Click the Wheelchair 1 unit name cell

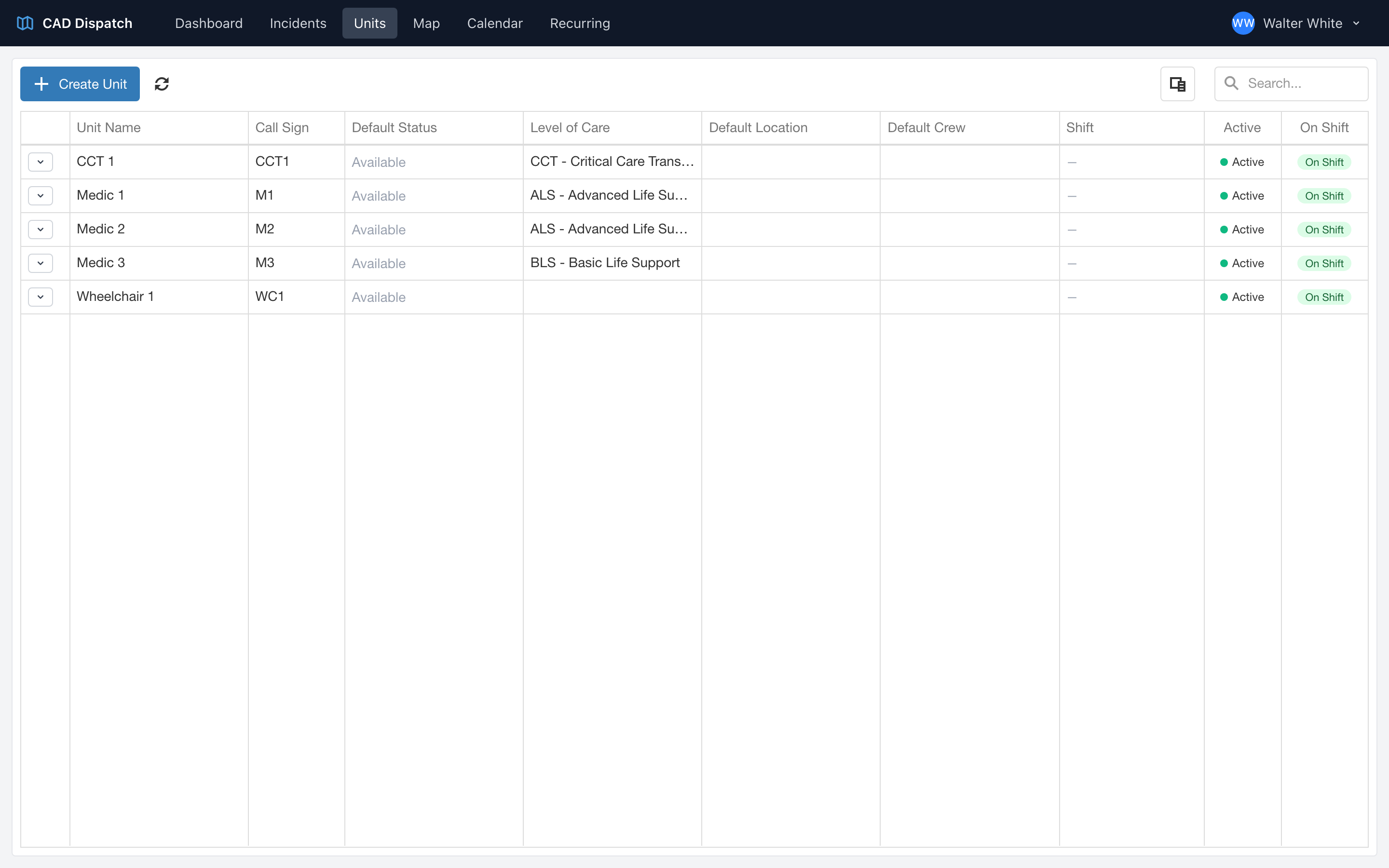159,297
